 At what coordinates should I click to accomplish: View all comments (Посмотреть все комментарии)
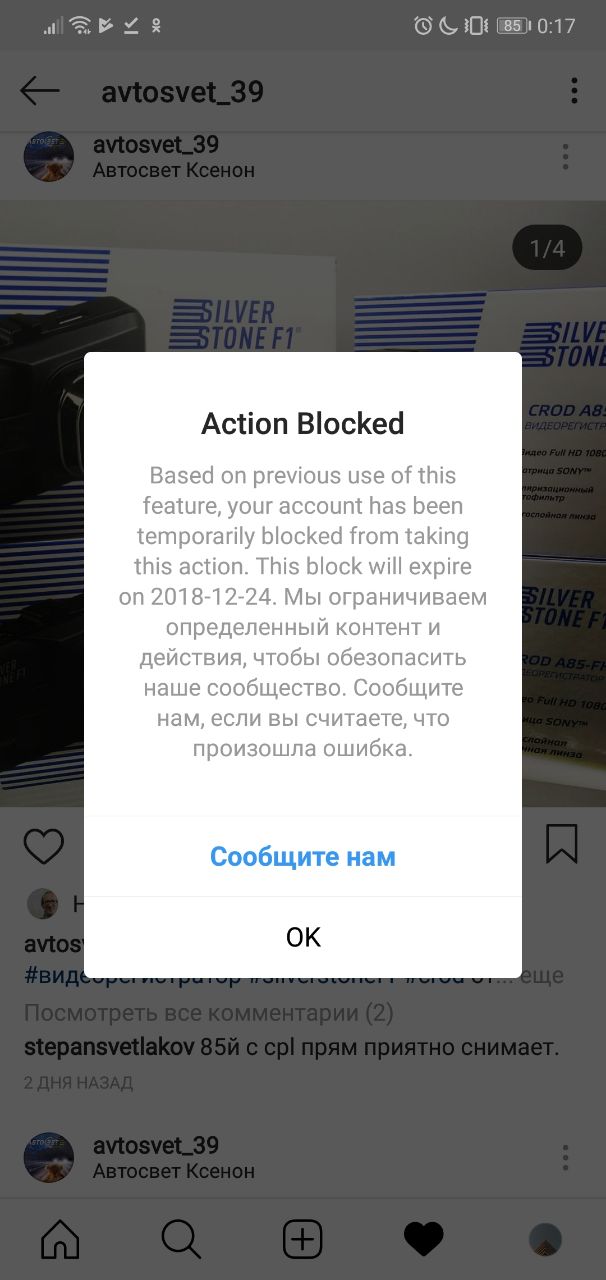[209, 1013]
